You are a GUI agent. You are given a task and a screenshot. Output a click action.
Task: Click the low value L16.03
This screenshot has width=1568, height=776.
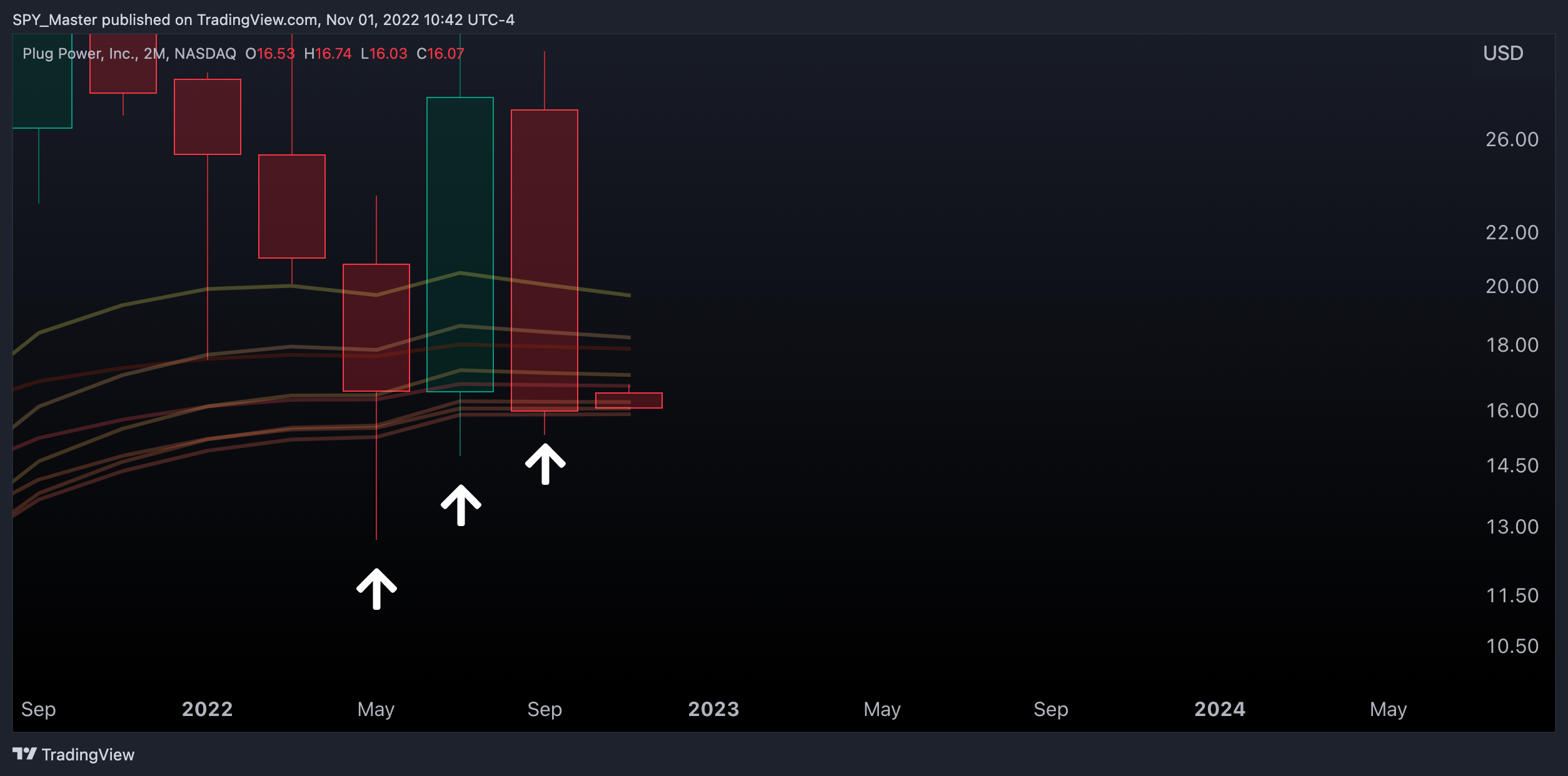tap(384, 54)
